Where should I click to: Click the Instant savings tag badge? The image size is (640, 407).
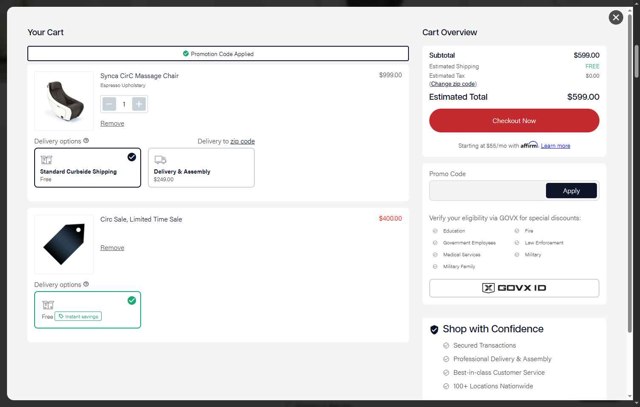point(78,316)
